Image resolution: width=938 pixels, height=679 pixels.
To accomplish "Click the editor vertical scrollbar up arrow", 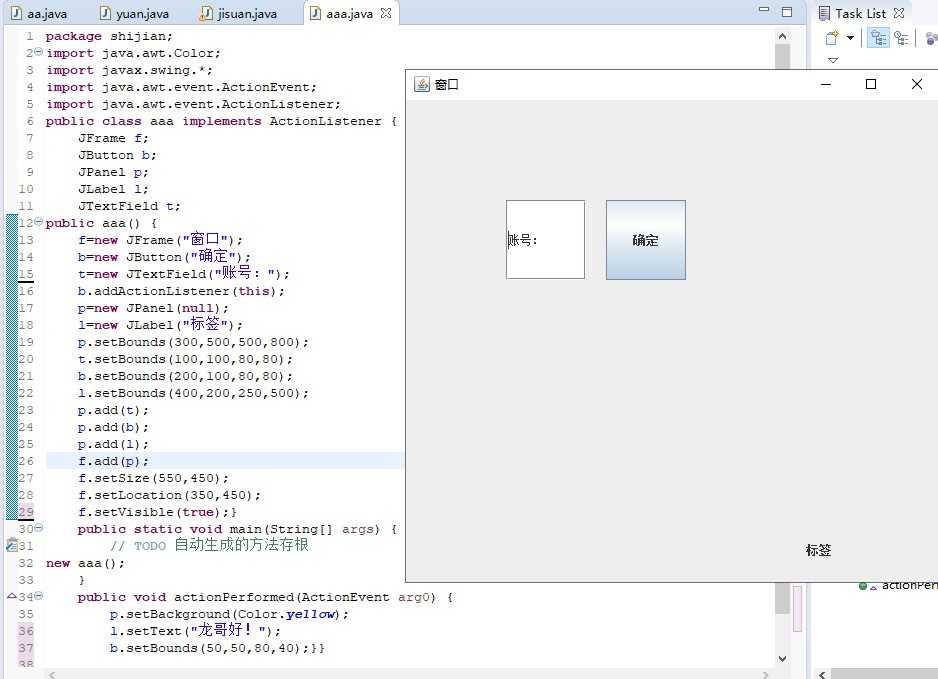I will [782, 36].
